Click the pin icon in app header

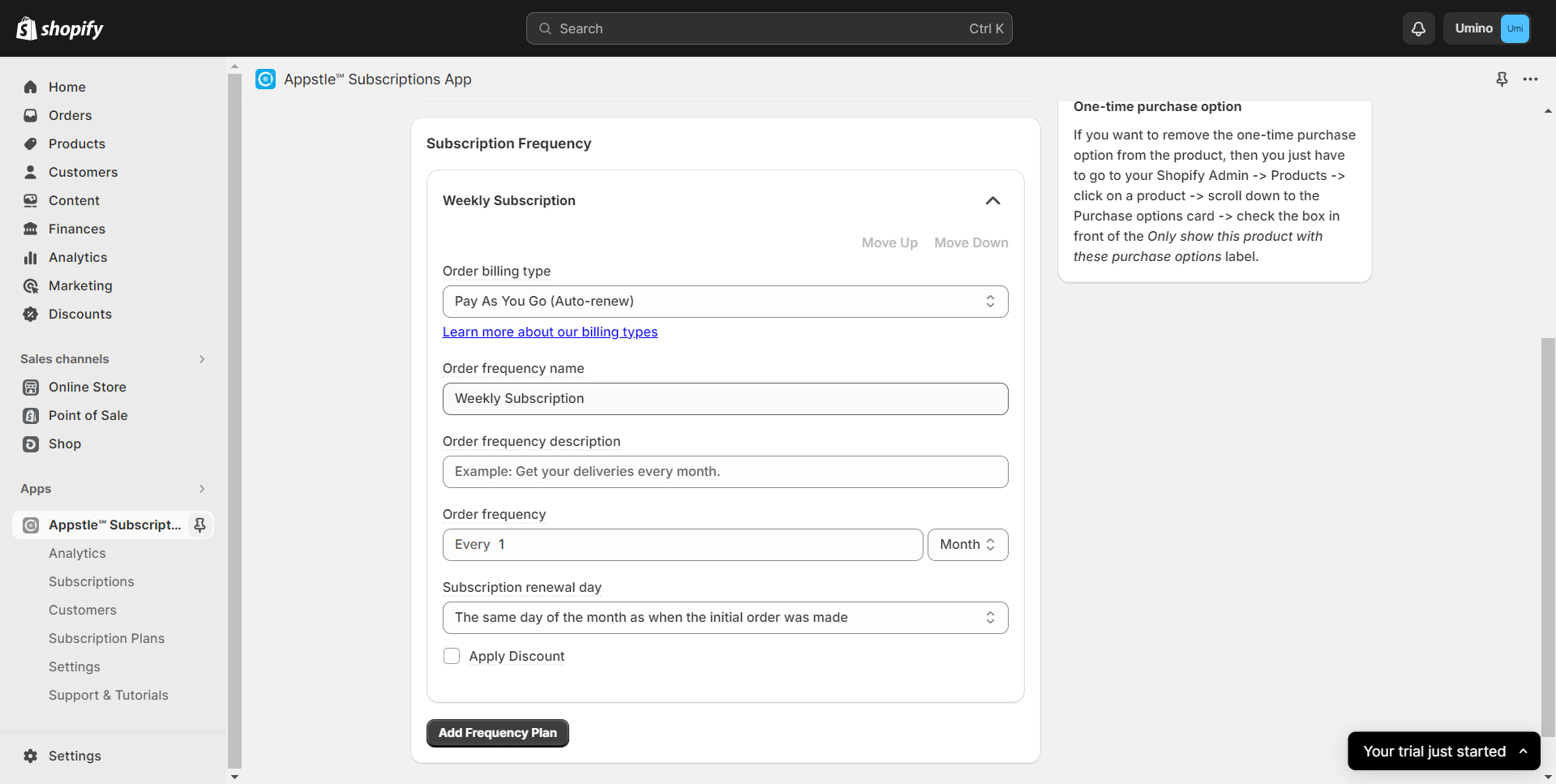(x=1502, y=79)
